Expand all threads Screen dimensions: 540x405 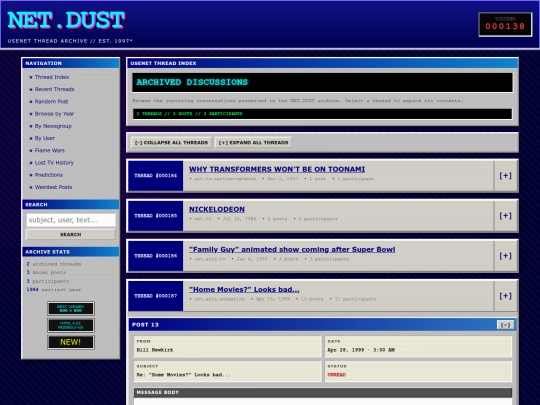click(x=253, y=143)
